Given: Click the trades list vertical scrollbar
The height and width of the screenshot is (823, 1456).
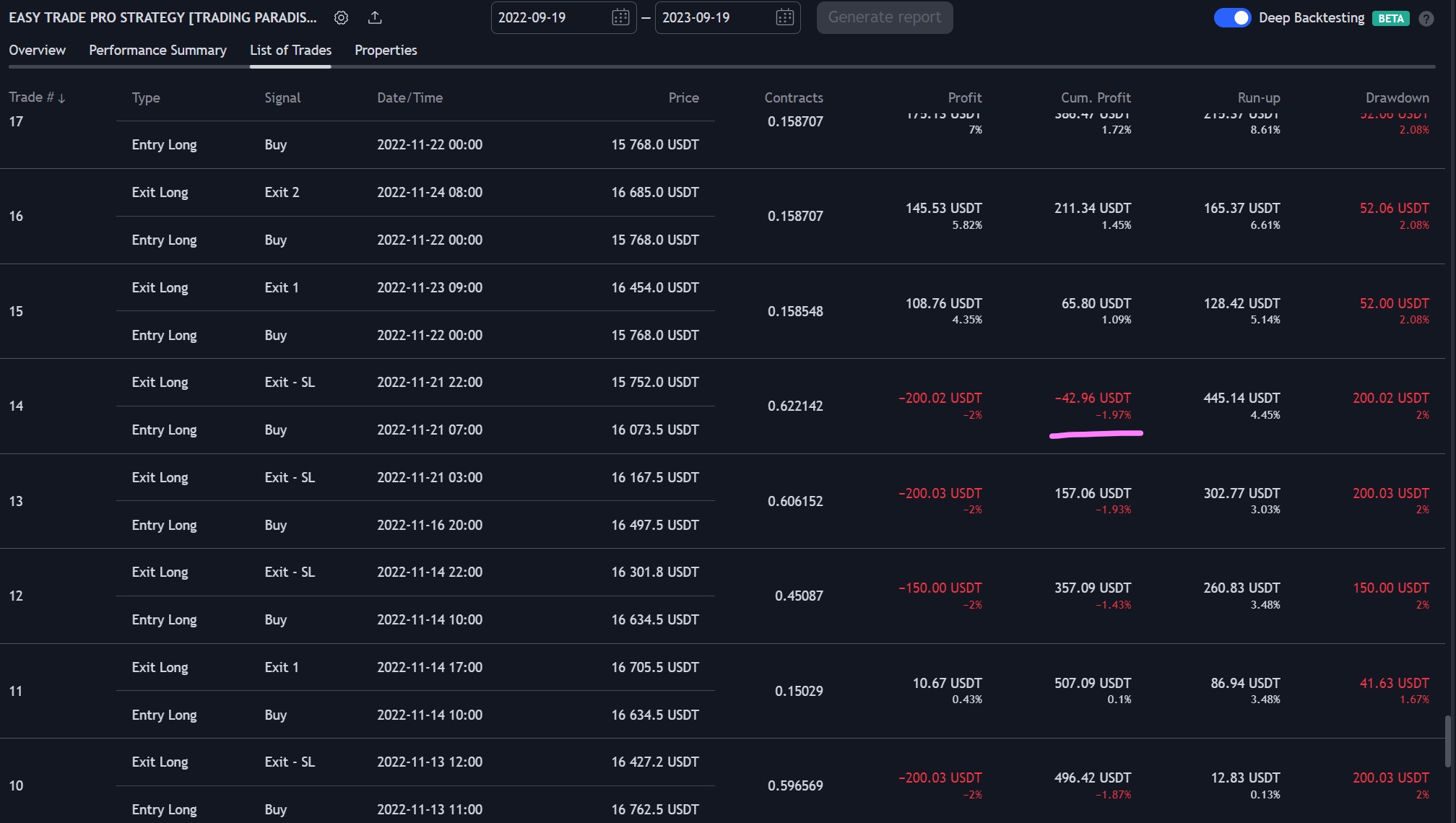Looking at the screenshot, I should (1447, 741).
